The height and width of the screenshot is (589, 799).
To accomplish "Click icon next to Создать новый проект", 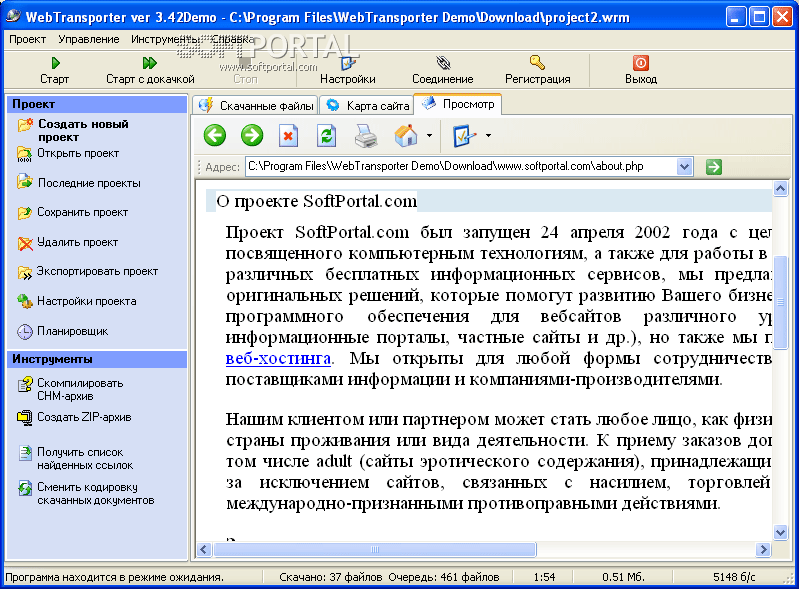I will [25, 125].
